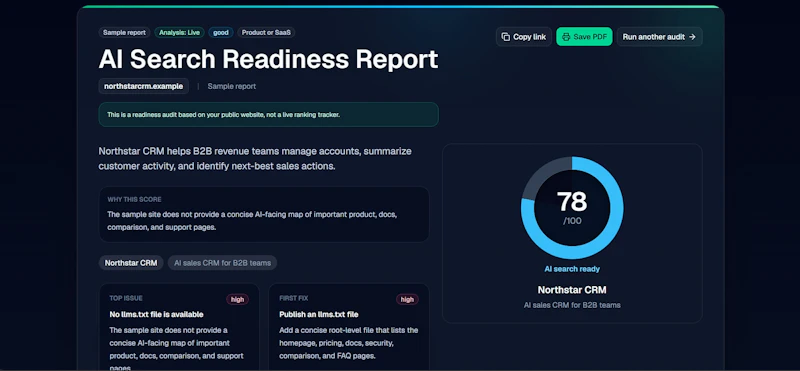Click the Product or SaaS tag
Screen dimensions: 800x371
coord(266,33)
